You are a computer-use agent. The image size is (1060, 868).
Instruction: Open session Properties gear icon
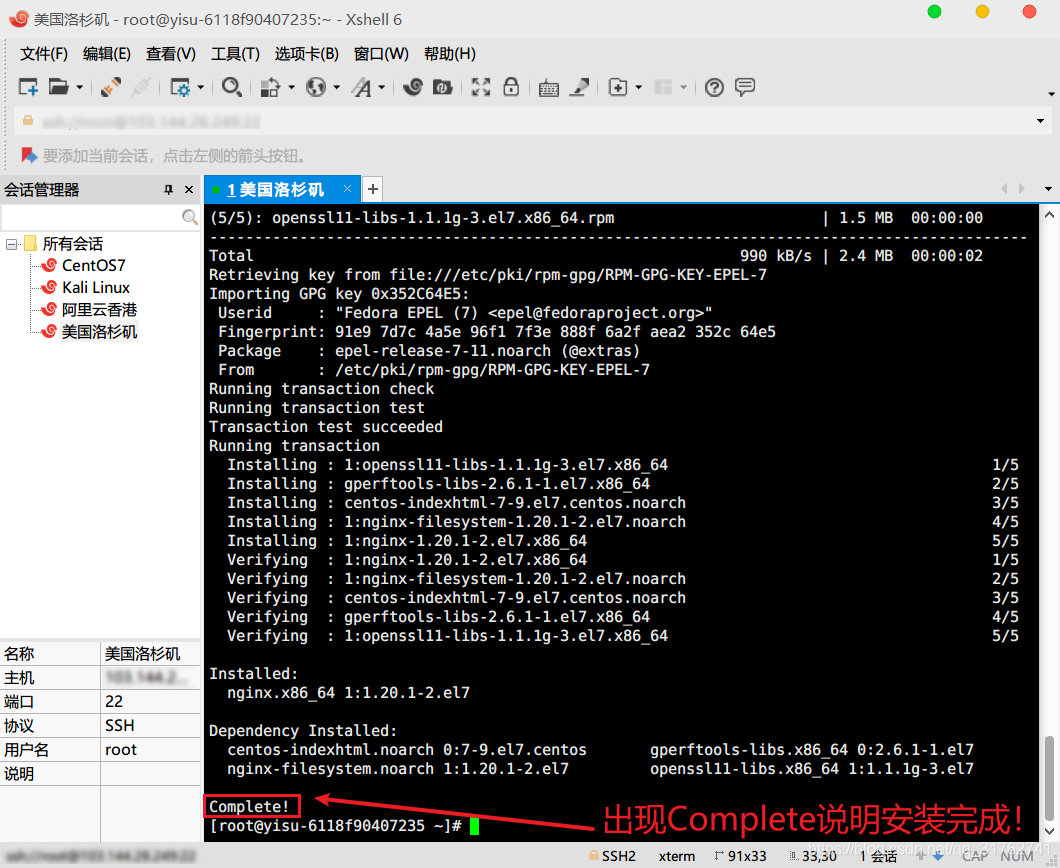click(x=180, y=87)
